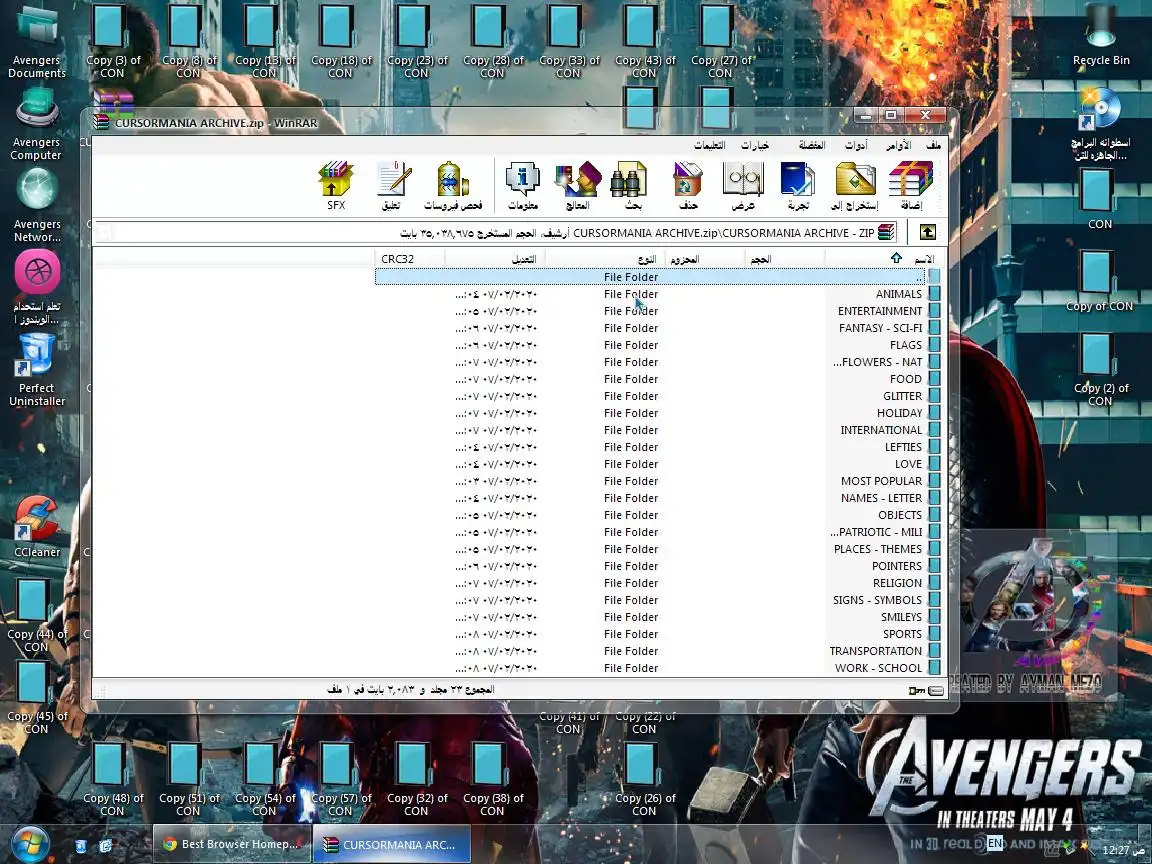The image size is (1152, 864).
Task: Select the SMILEYS folder row
Action: (658, 617)
